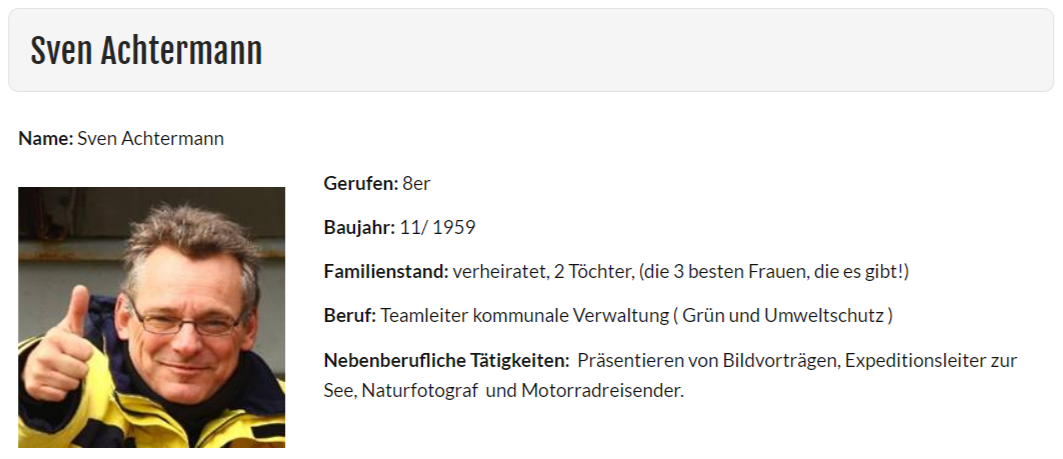The height and width of the screenshot is (459, 1063).
Task: Click empty area of the gray header panel
Action: (658, 50)
